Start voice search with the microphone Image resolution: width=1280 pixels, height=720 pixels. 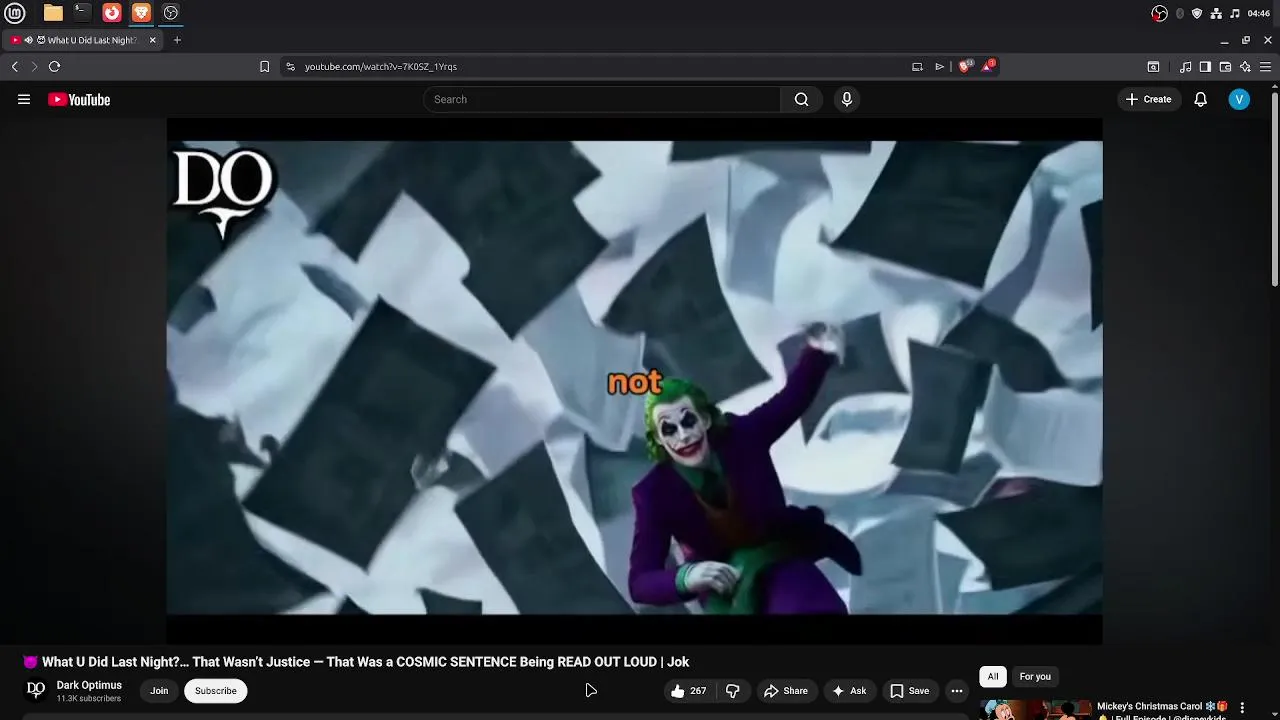(847, 99)
